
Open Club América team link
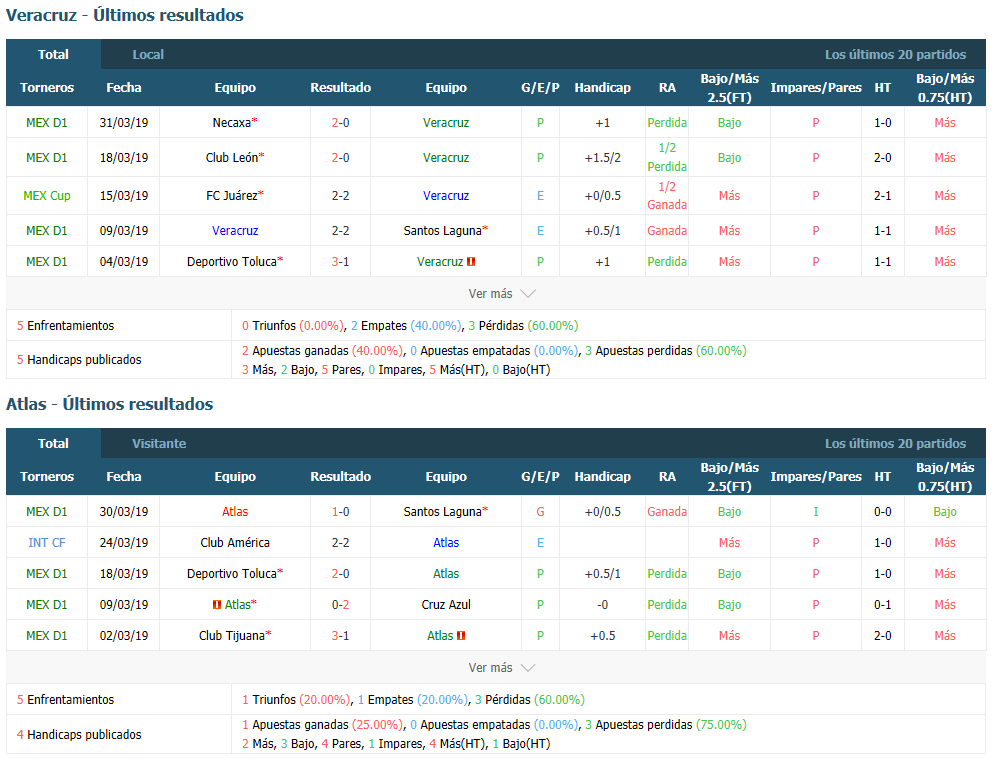pos(235,543)
